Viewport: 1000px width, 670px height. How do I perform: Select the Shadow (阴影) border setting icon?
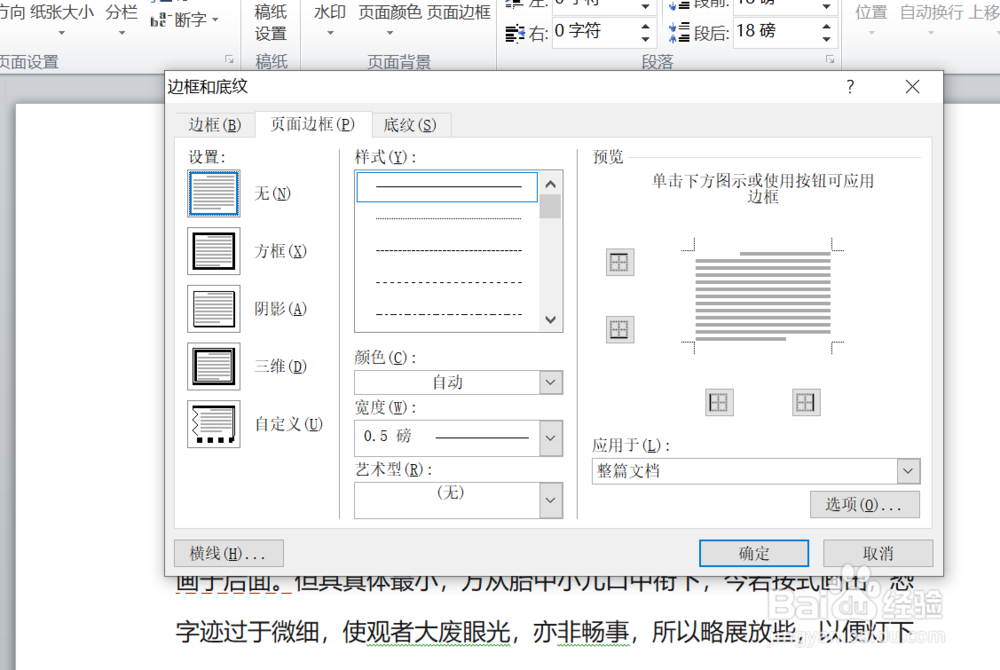point(214,309)
